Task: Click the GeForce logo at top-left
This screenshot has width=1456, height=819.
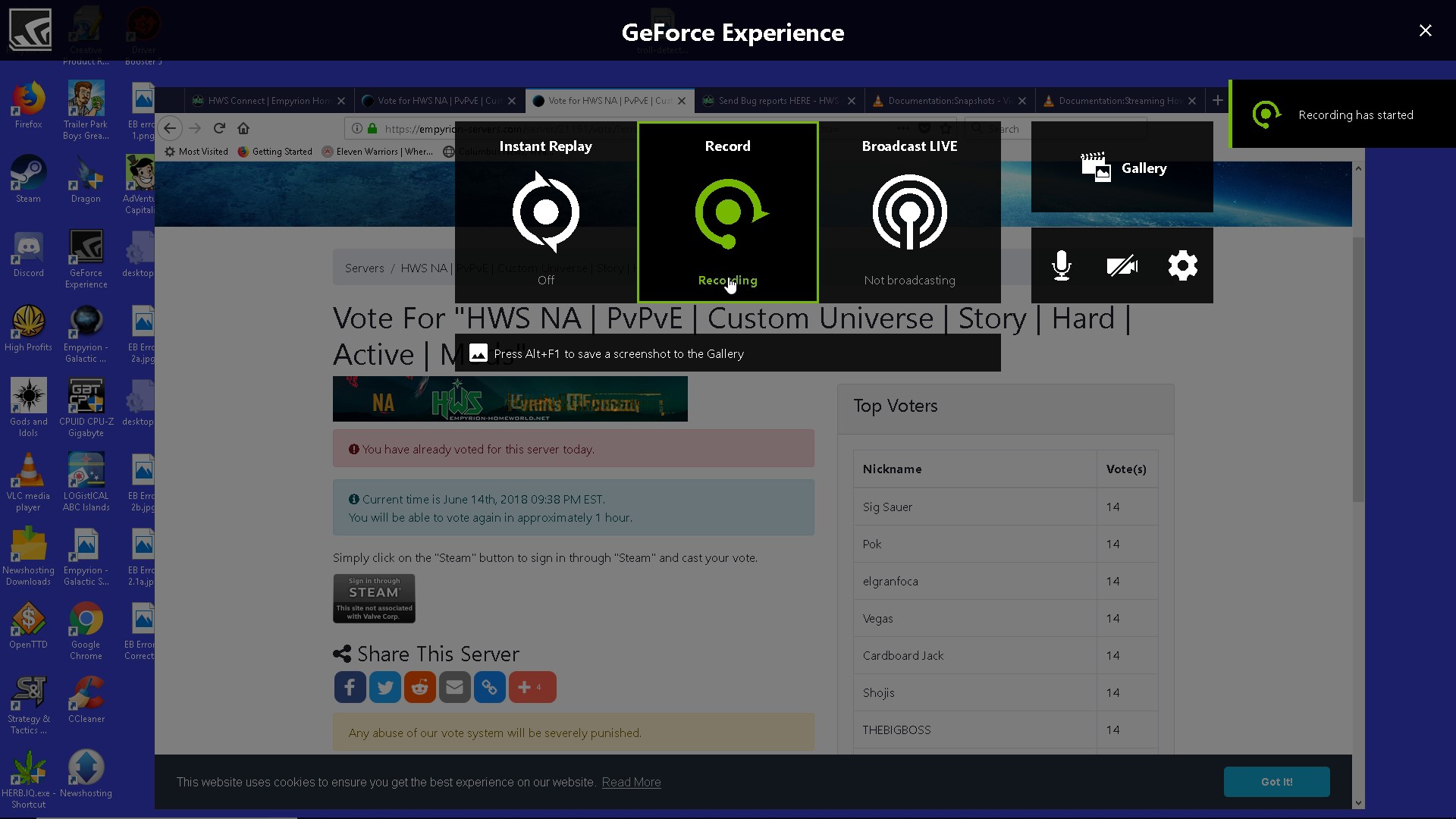Action: (x=30, y=30)
